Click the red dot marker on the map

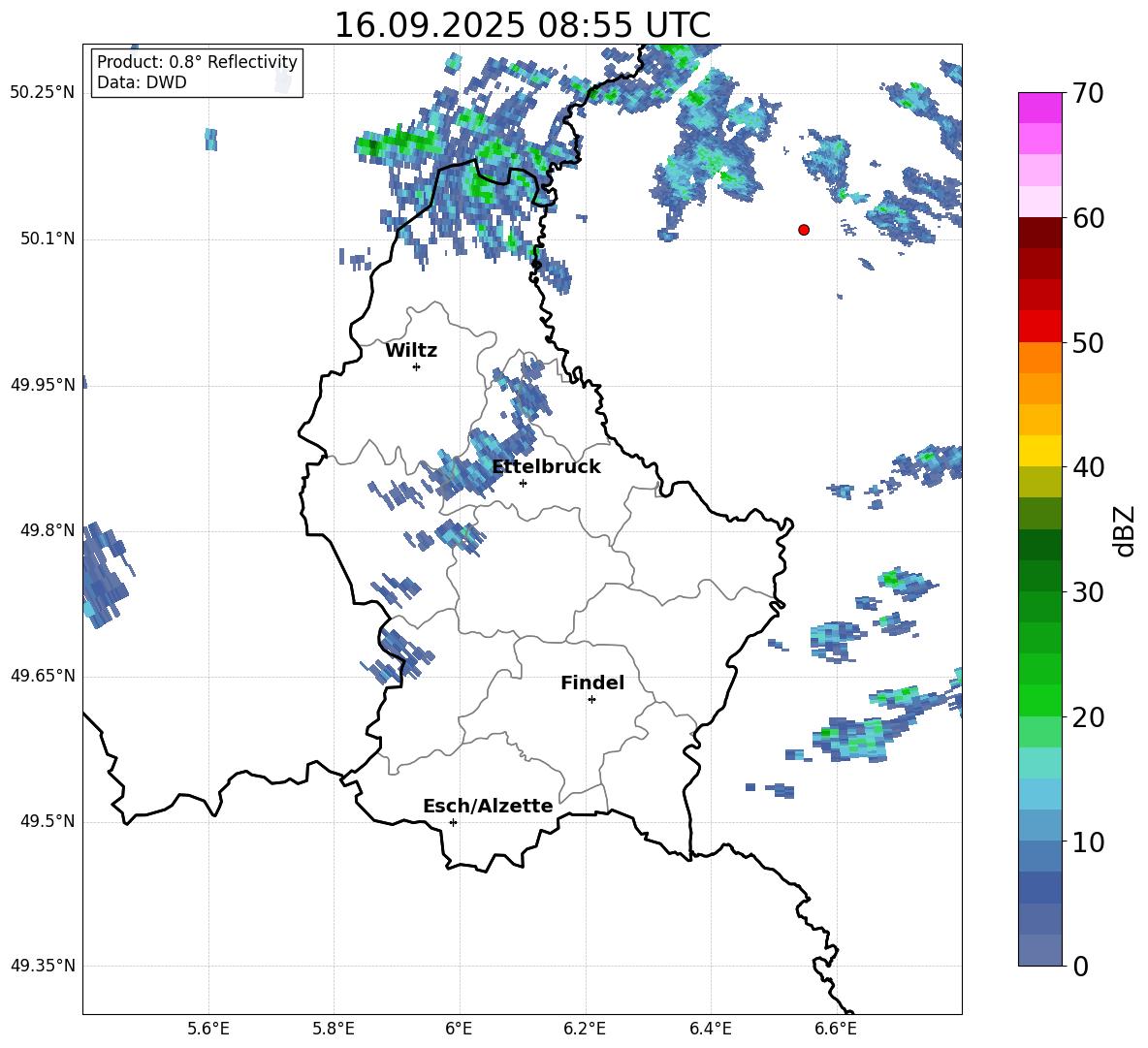tap(803, 230)
